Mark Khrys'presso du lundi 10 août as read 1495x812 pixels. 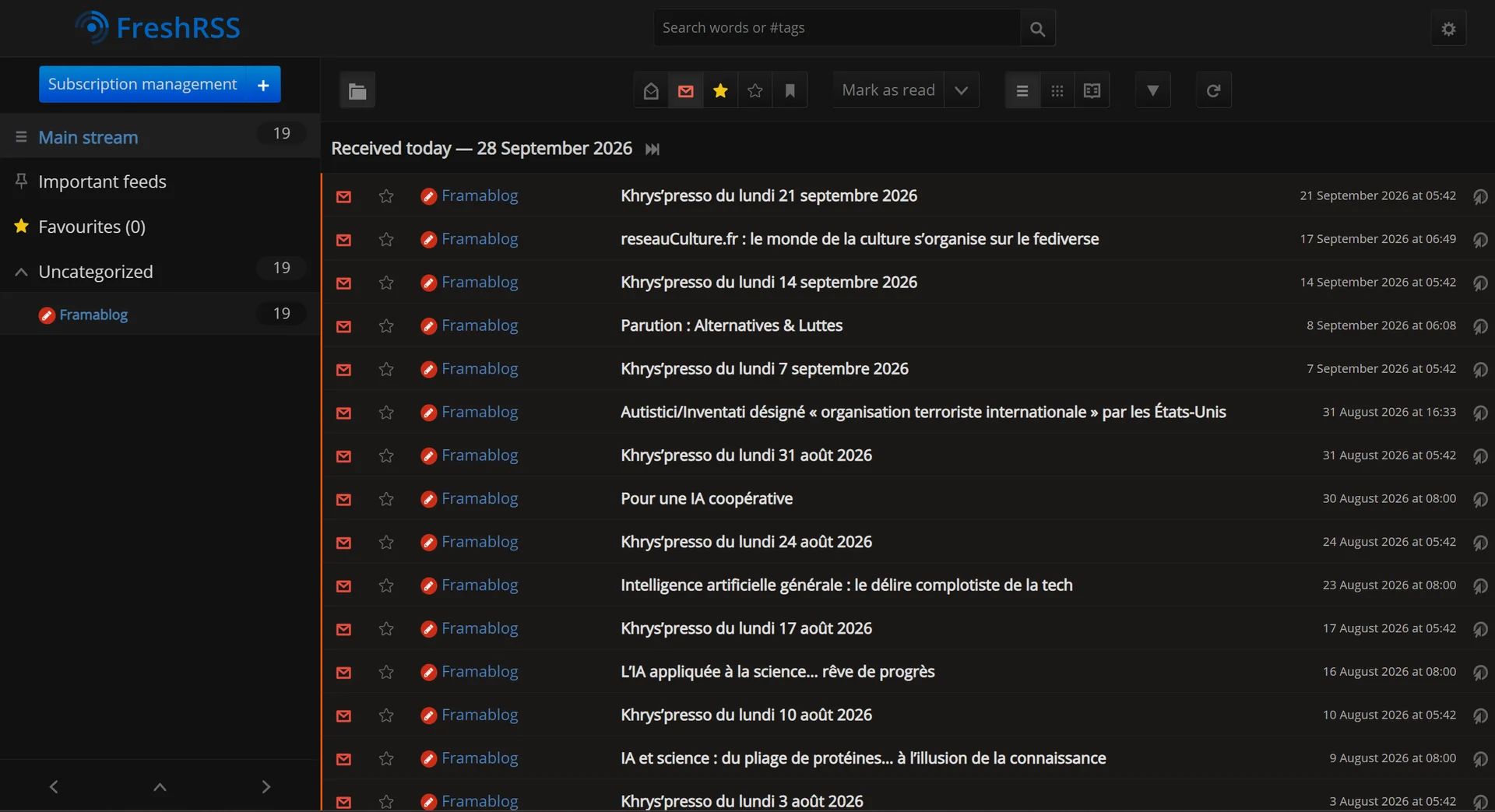pyautogui.click(x=343, y=715)
